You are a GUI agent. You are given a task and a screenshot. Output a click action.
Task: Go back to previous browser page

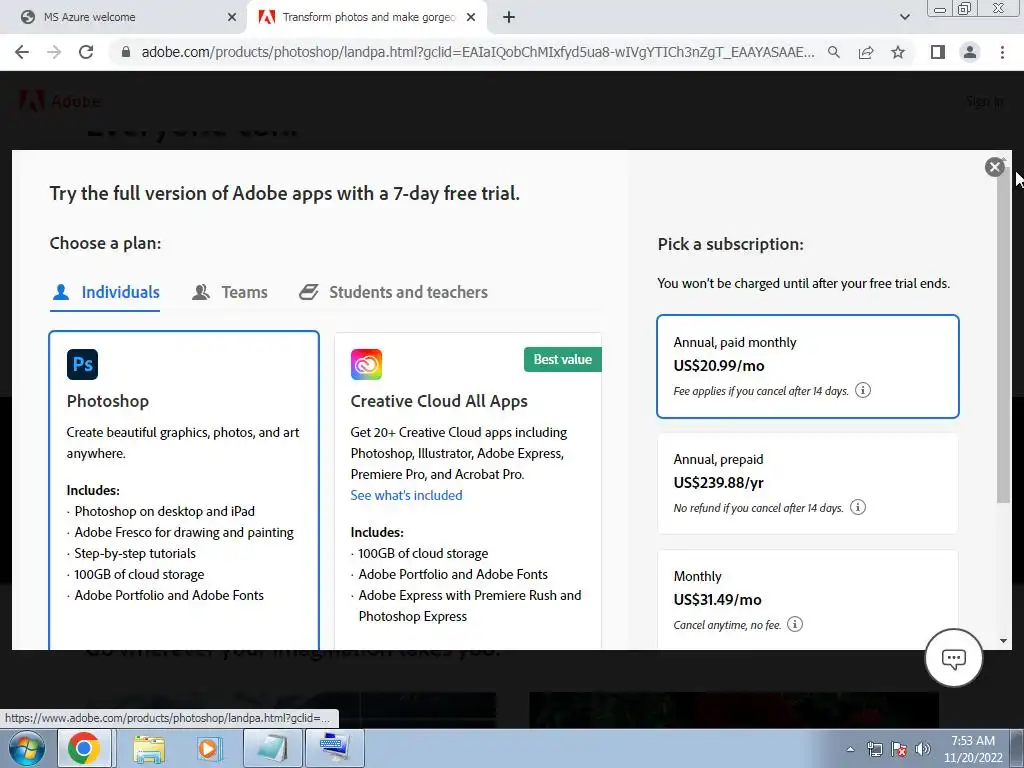click(22, 52)
